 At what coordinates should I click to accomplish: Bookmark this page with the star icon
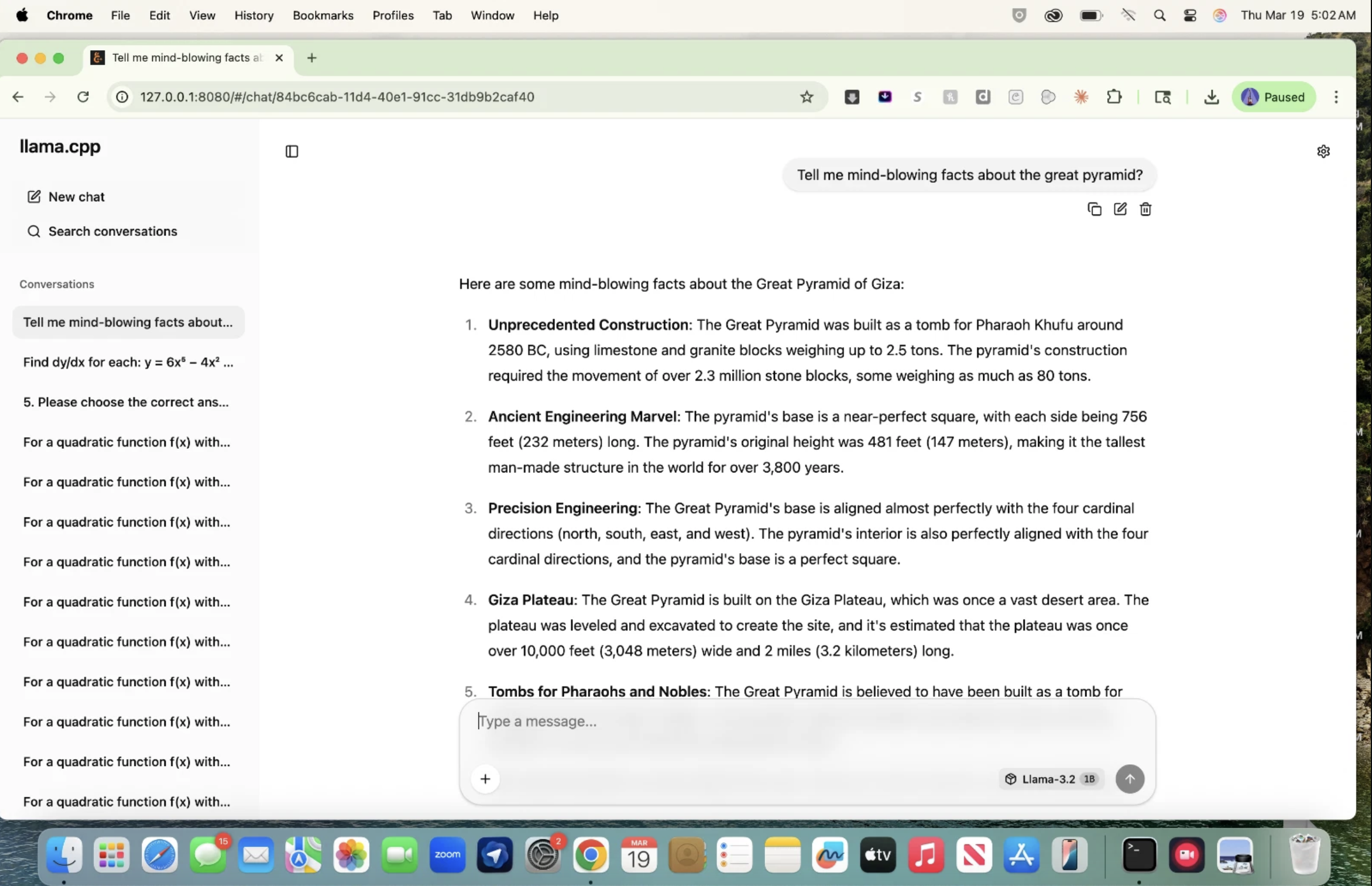[807, 97]
